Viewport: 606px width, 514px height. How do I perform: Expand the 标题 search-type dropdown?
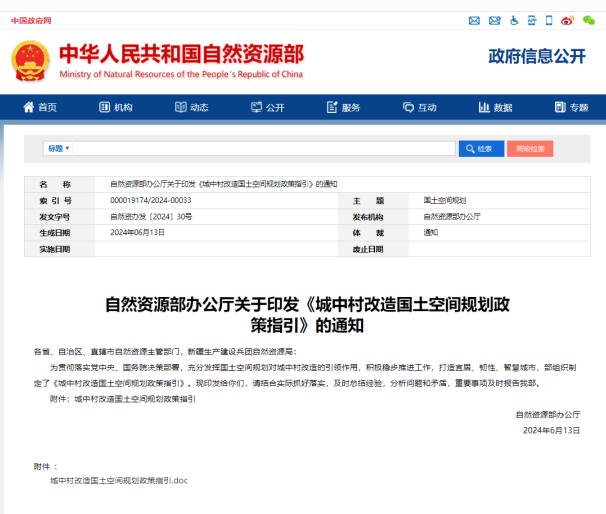click(x=58, y=148)
